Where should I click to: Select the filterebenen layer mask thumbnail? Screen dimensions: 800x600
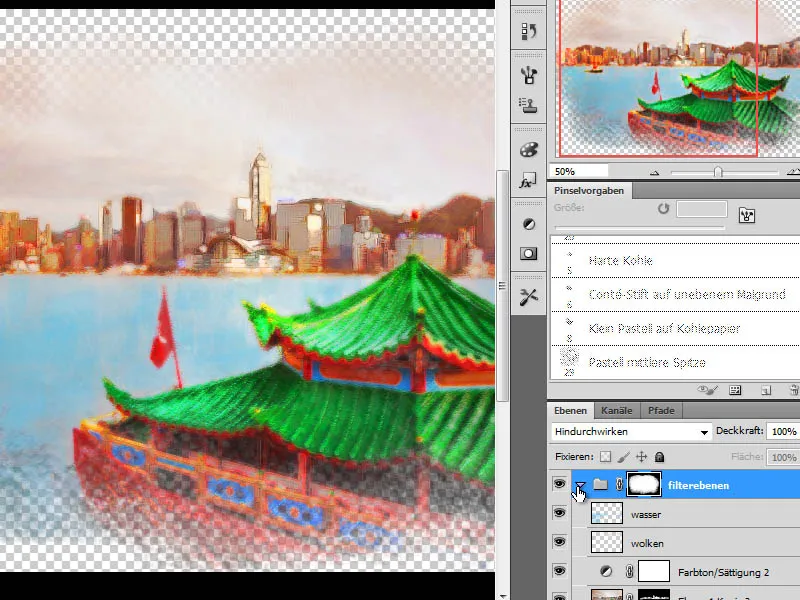(x=644, y=484)
